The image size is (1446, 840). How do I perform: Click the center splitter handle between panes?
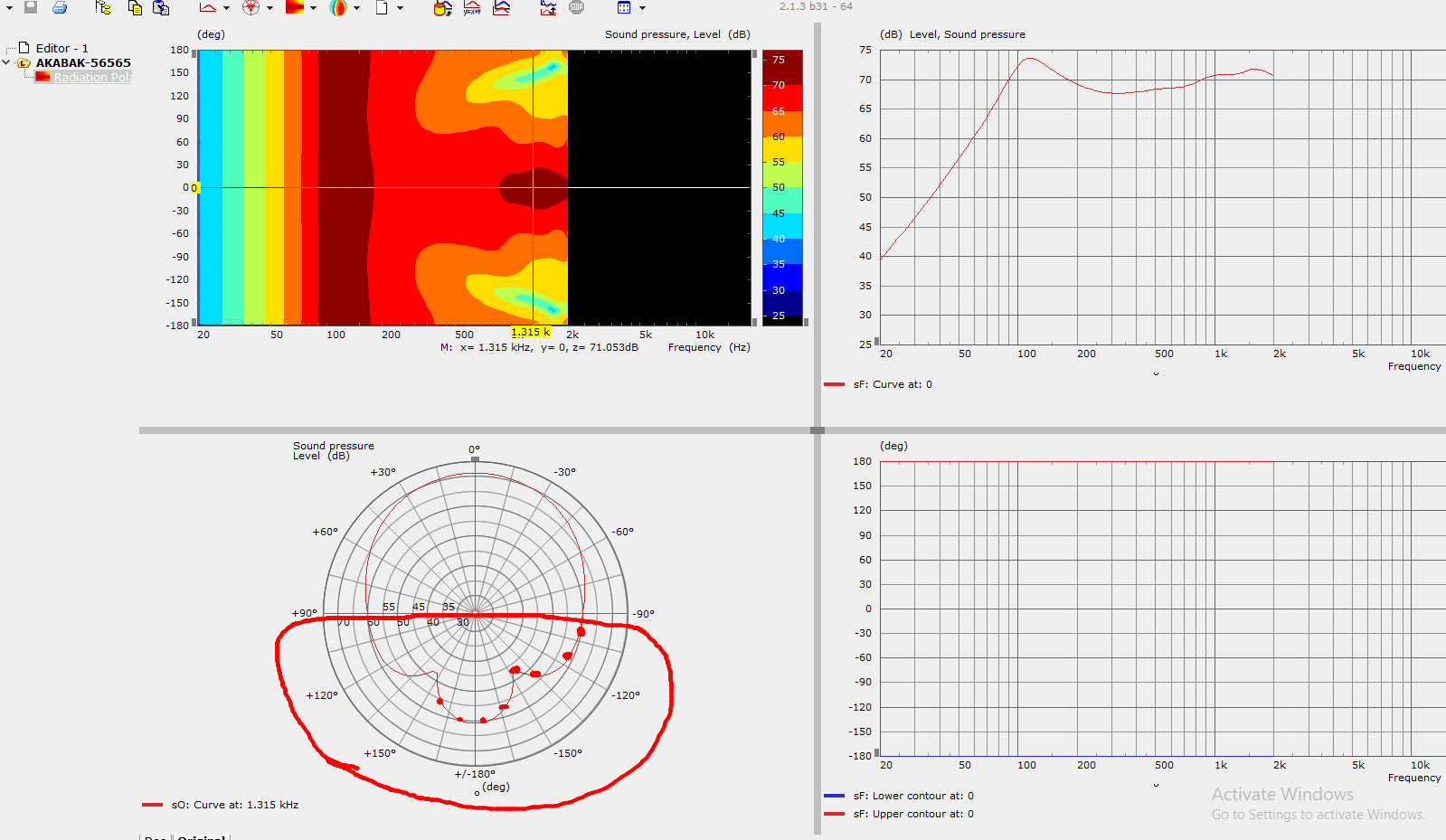click(818, 430)
